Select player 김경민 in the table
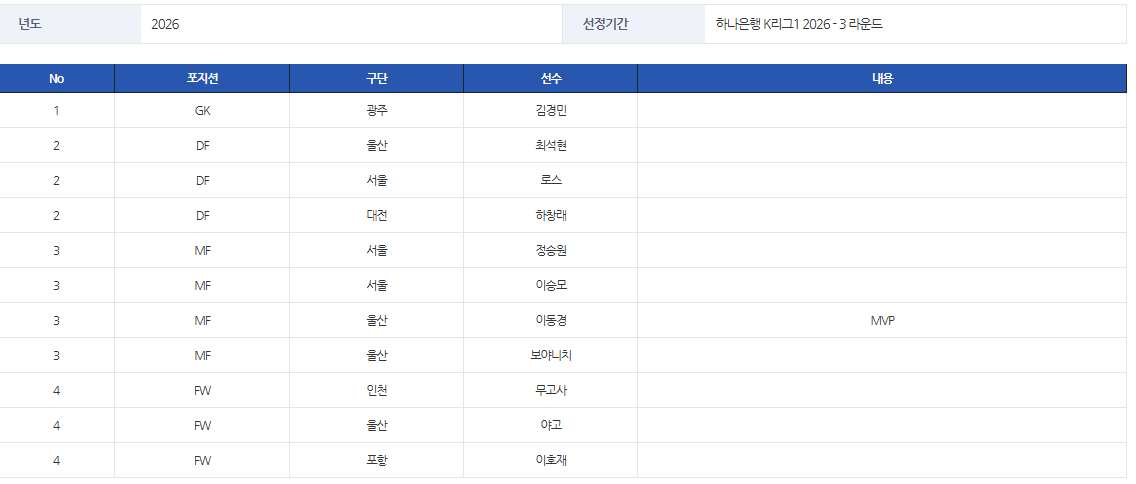This screenshot has width=1136, height=484. point(551,111)
